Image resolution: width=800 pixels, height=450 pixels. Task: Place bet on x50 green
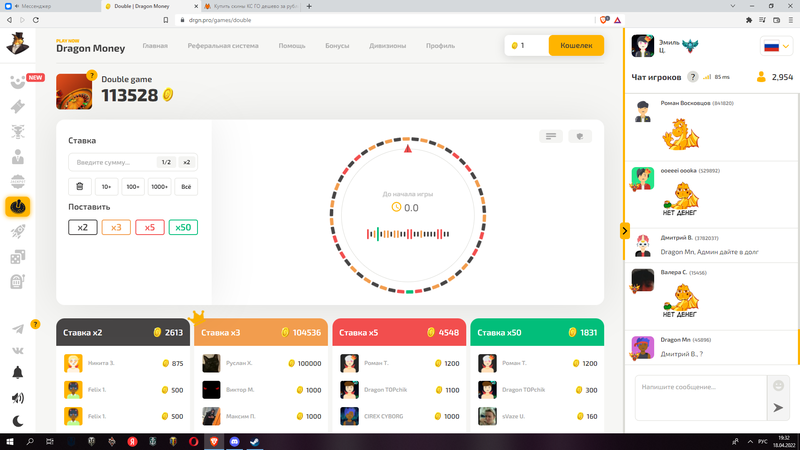pyautogui.click(x=183, y=227)
